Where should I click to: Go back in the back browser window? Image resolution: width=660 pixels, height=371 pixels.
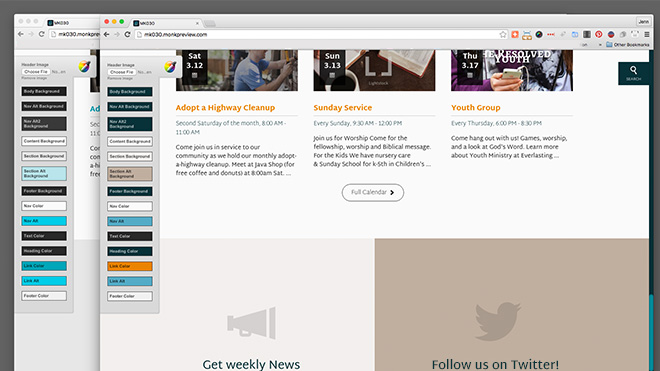pyautogui.click(x=21, y=34)
